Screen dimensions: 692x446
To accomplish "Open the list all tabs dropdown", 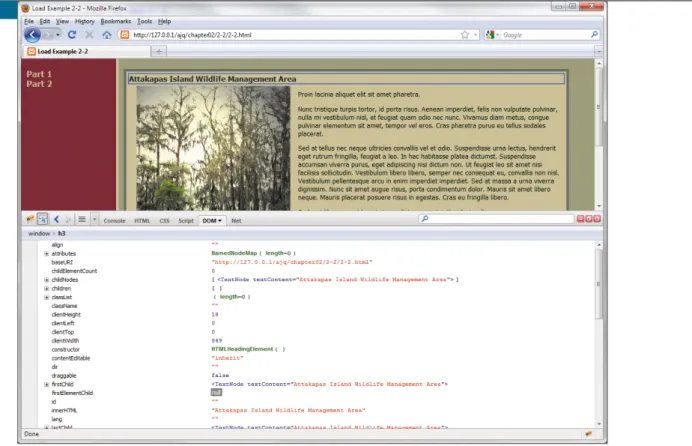I will [x=598, y=52].
